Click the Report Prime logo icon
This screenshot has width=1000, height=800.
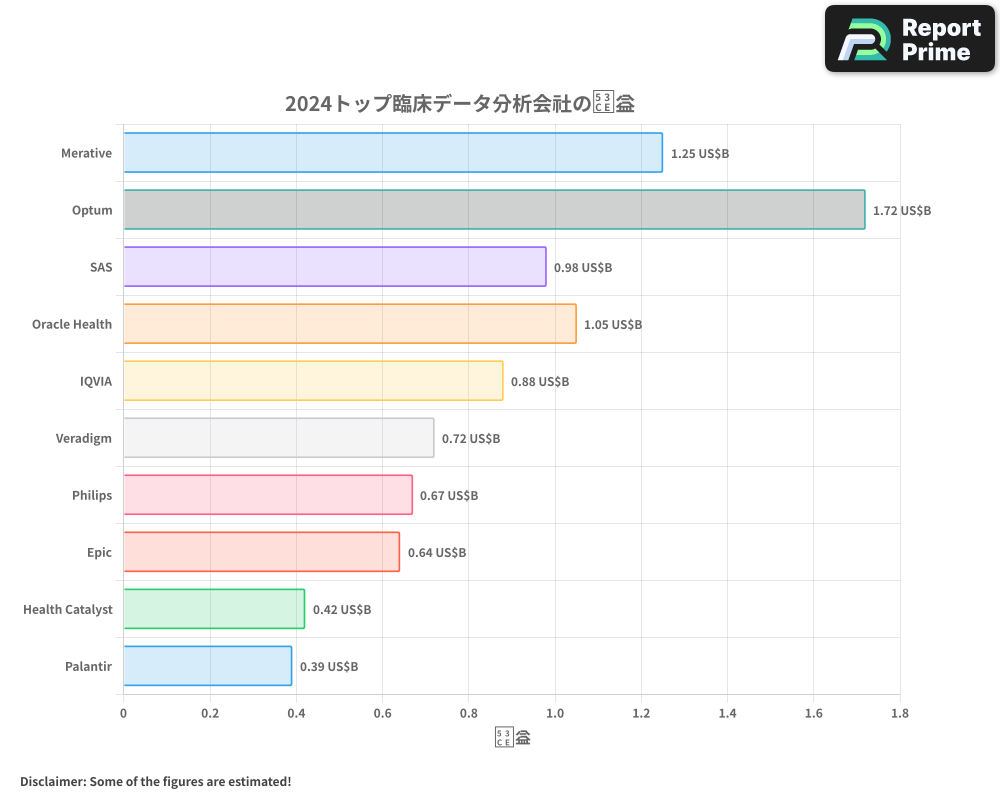[x=862, y=40]
